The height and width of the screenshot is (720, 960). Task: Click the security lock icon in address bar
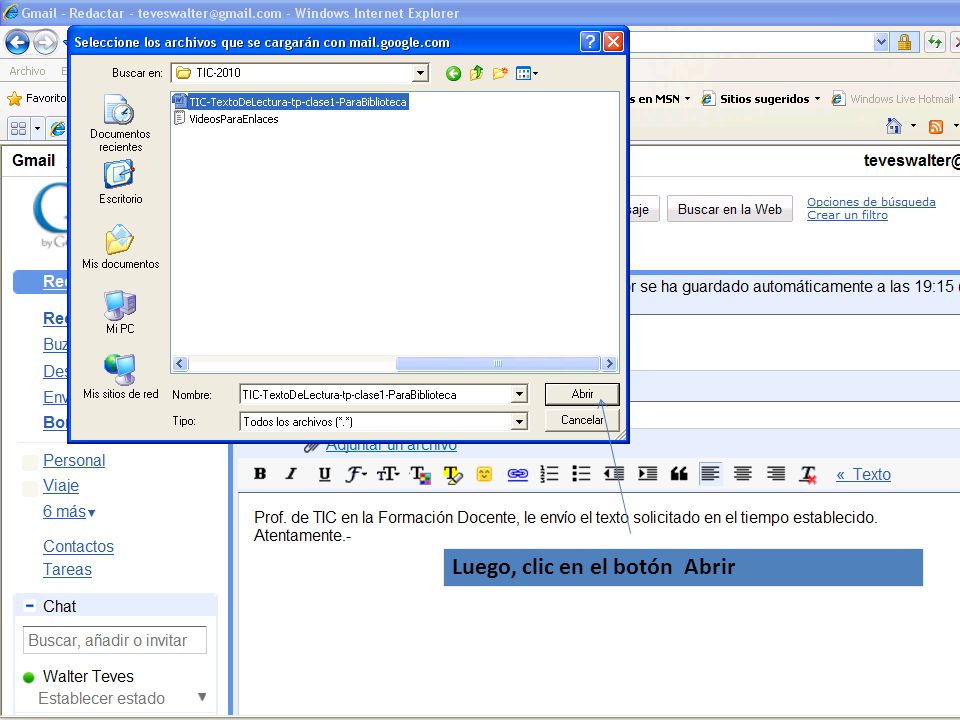click(904, 42)
